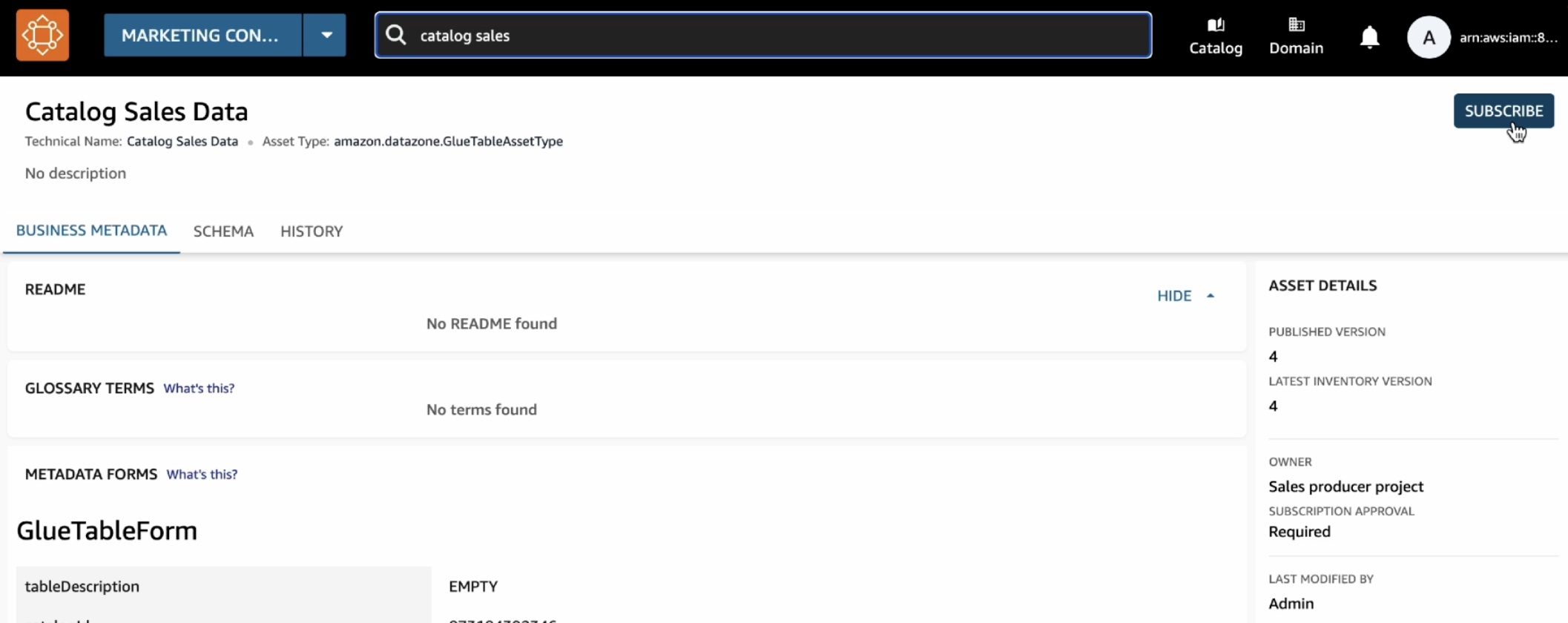The image size is (1568, 623).
Task: Open the arn:aws:iam account label
Action: click(x=1508, y=37)
